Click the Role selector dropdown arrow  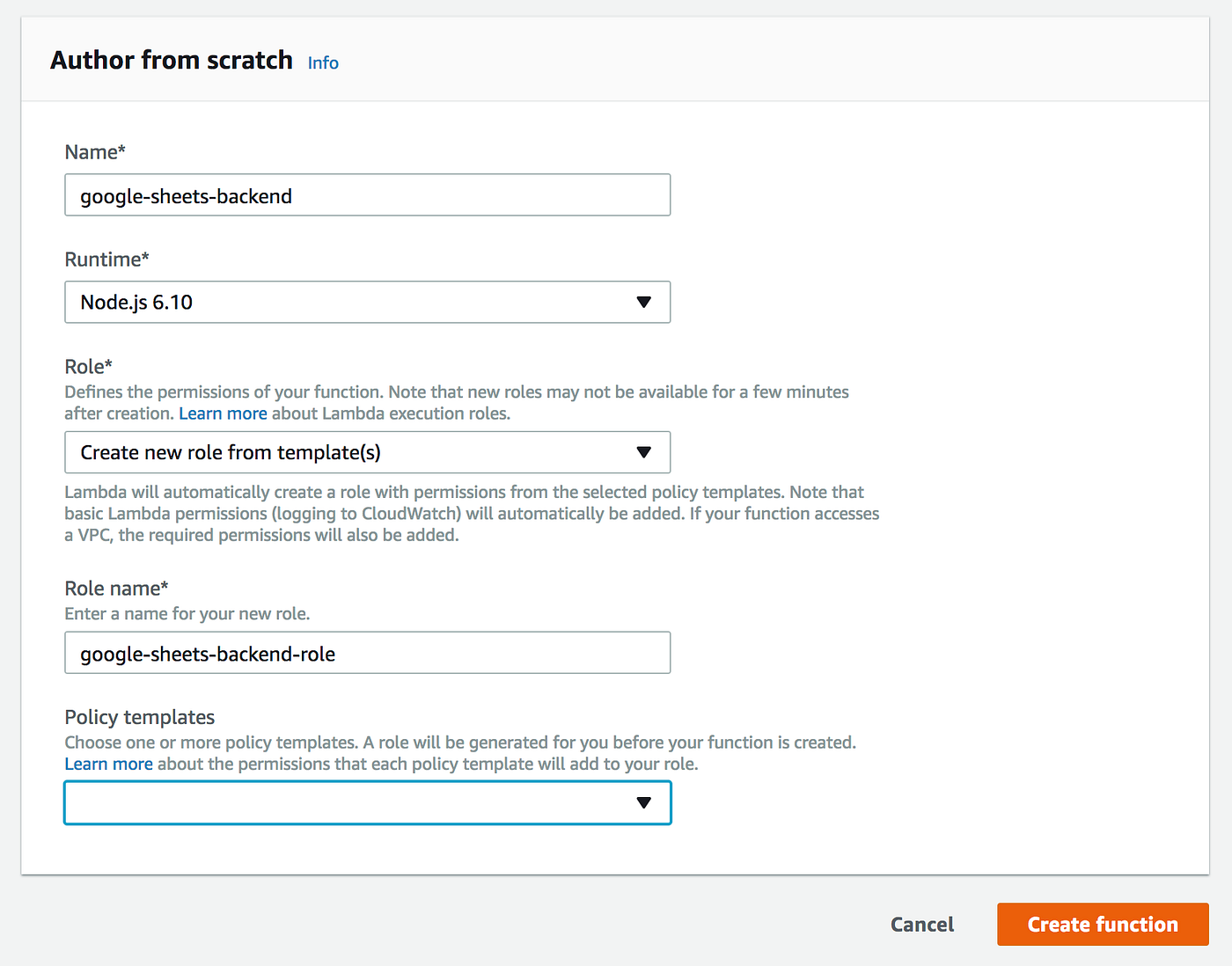(643, 452)
